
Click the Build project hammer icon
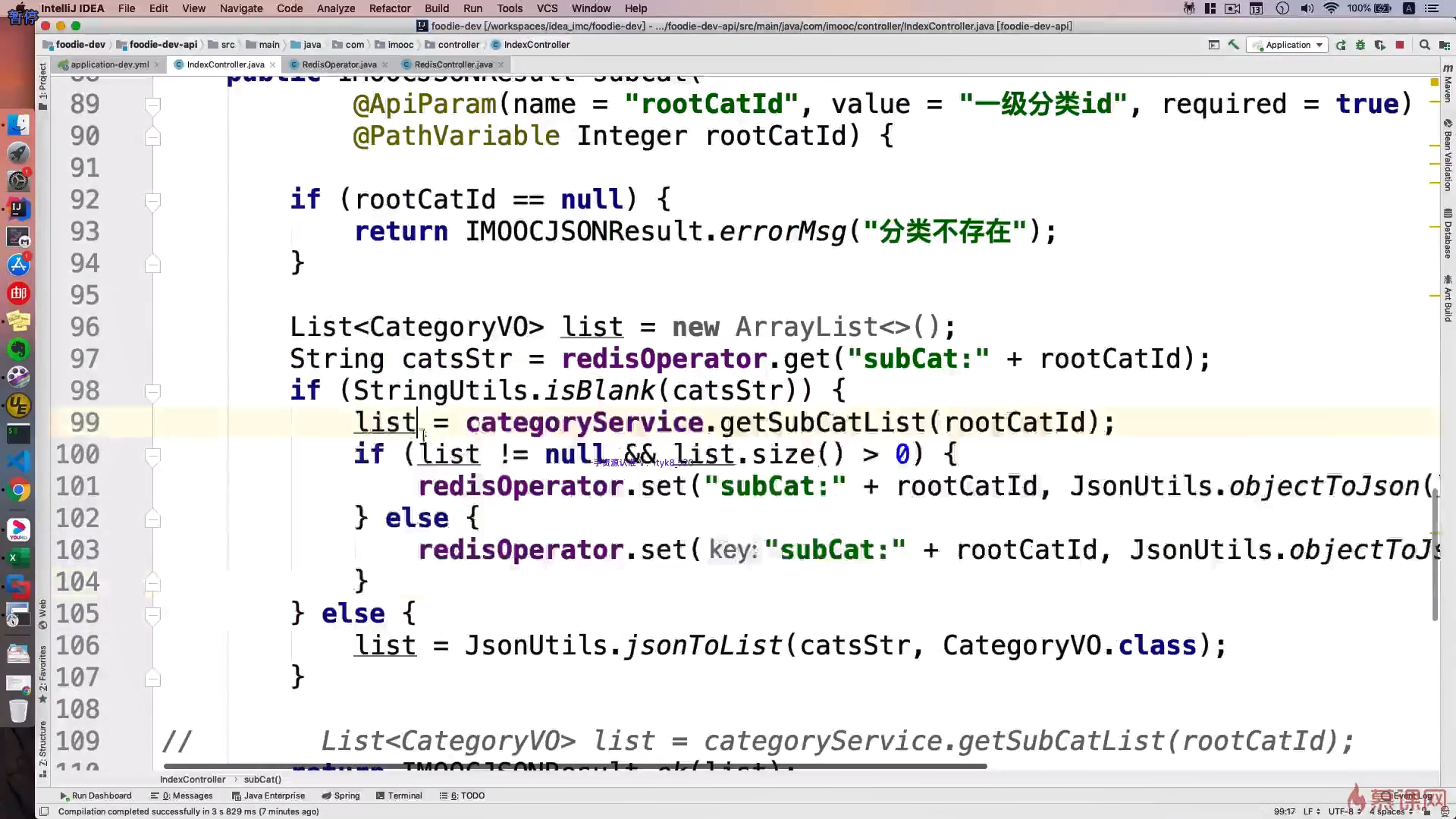1234,45
